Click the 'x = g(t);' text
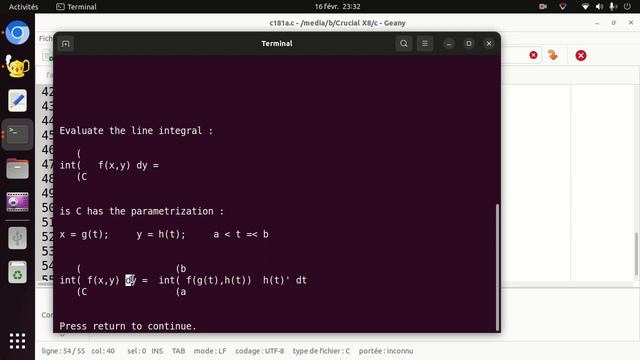Image resolution: width=640 pixels, height=360 pixels. pyautogui.click(x=84, y=234)
